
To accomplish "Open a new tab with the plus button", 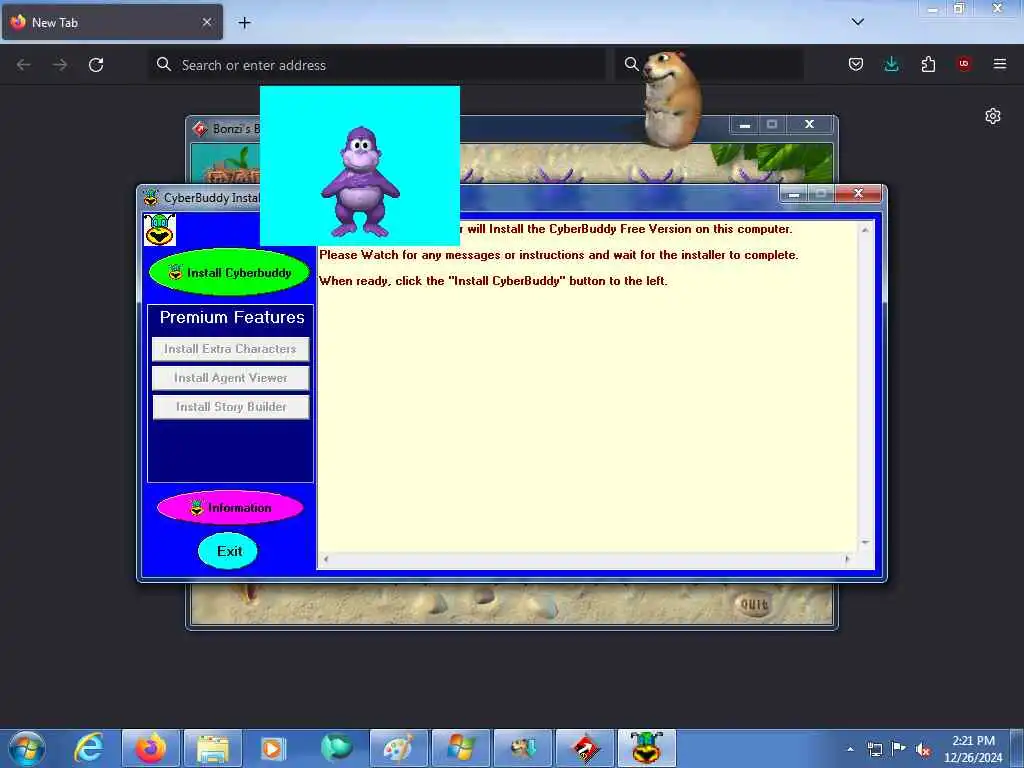I will click(x=244, y=23).
